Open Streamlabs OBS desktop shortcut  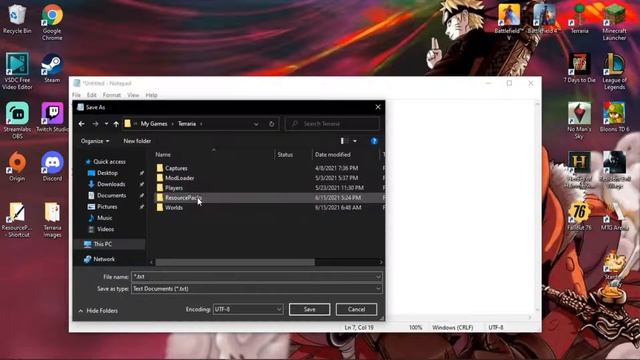17,121
